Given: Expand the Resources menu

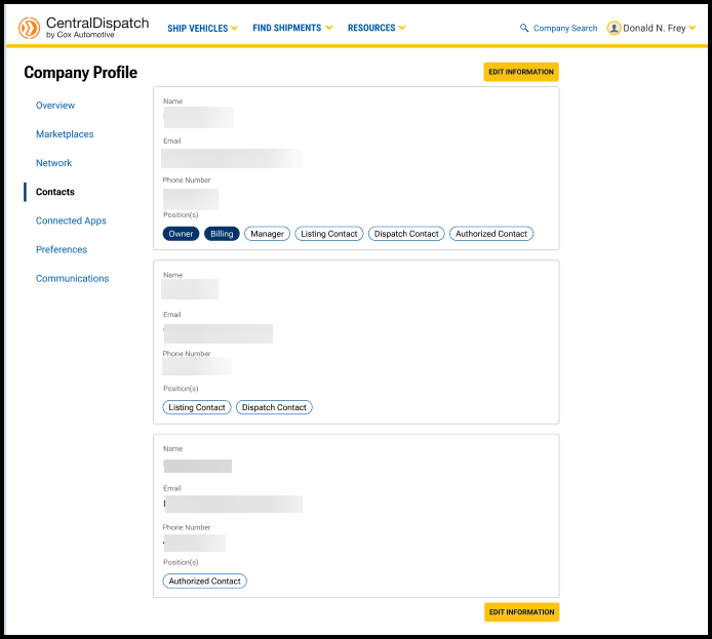Looking at the screenshot, I should (376, 28).
